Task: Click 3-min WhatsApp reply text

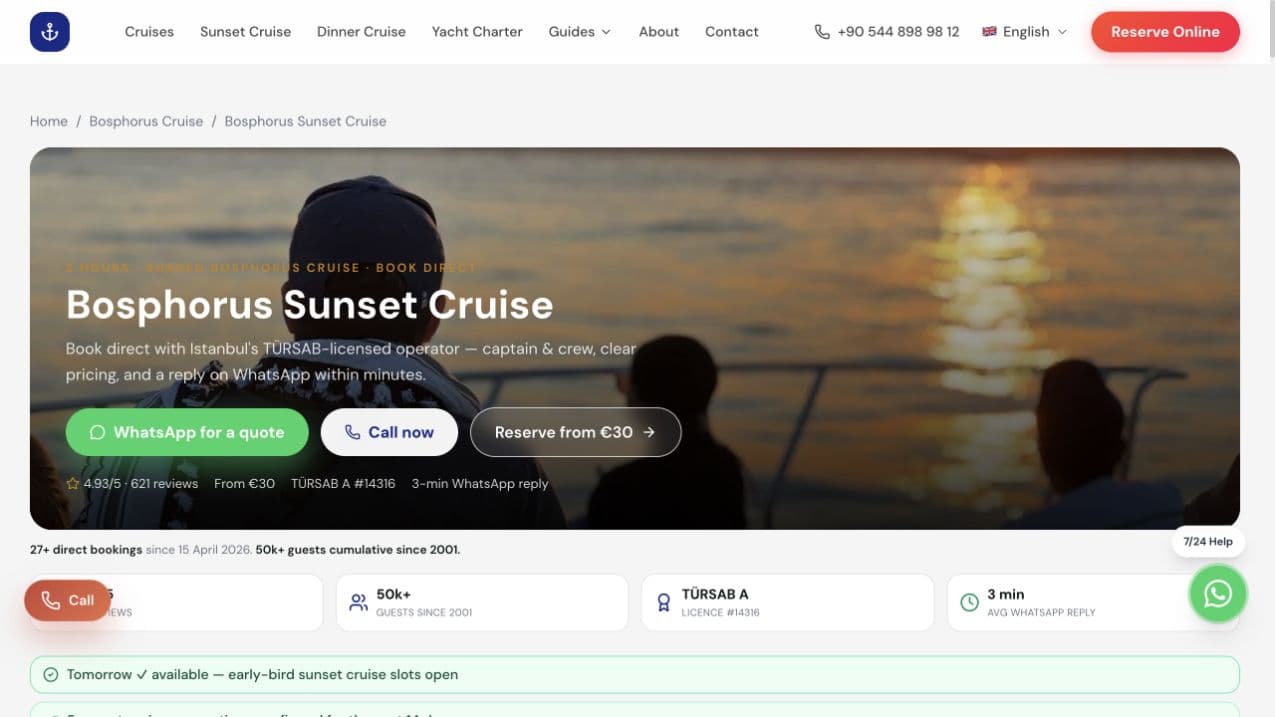Action: (x=480, y=484)
